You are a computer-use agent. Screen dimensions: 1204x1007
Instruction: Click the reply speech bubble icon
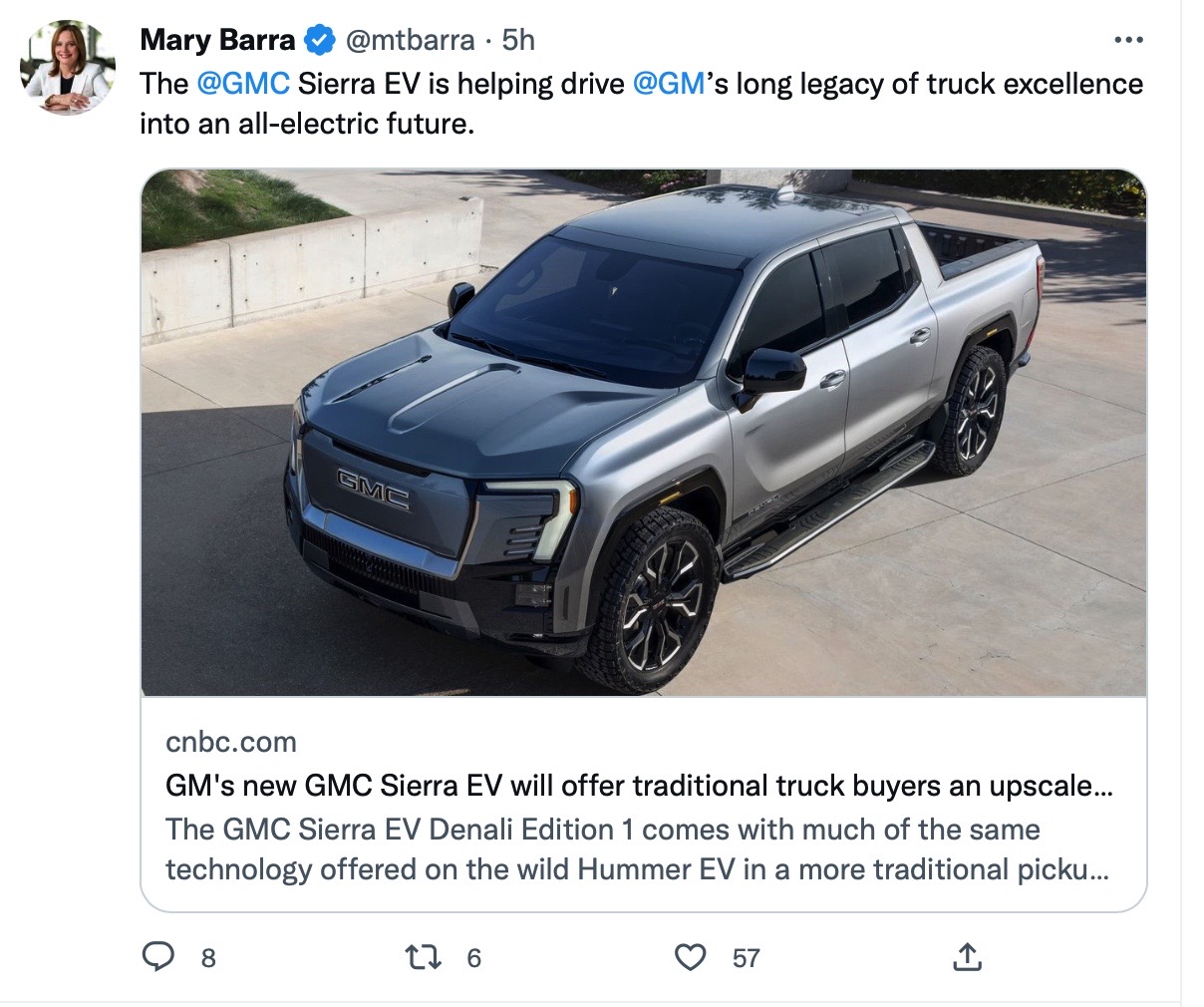coord(157,957)
